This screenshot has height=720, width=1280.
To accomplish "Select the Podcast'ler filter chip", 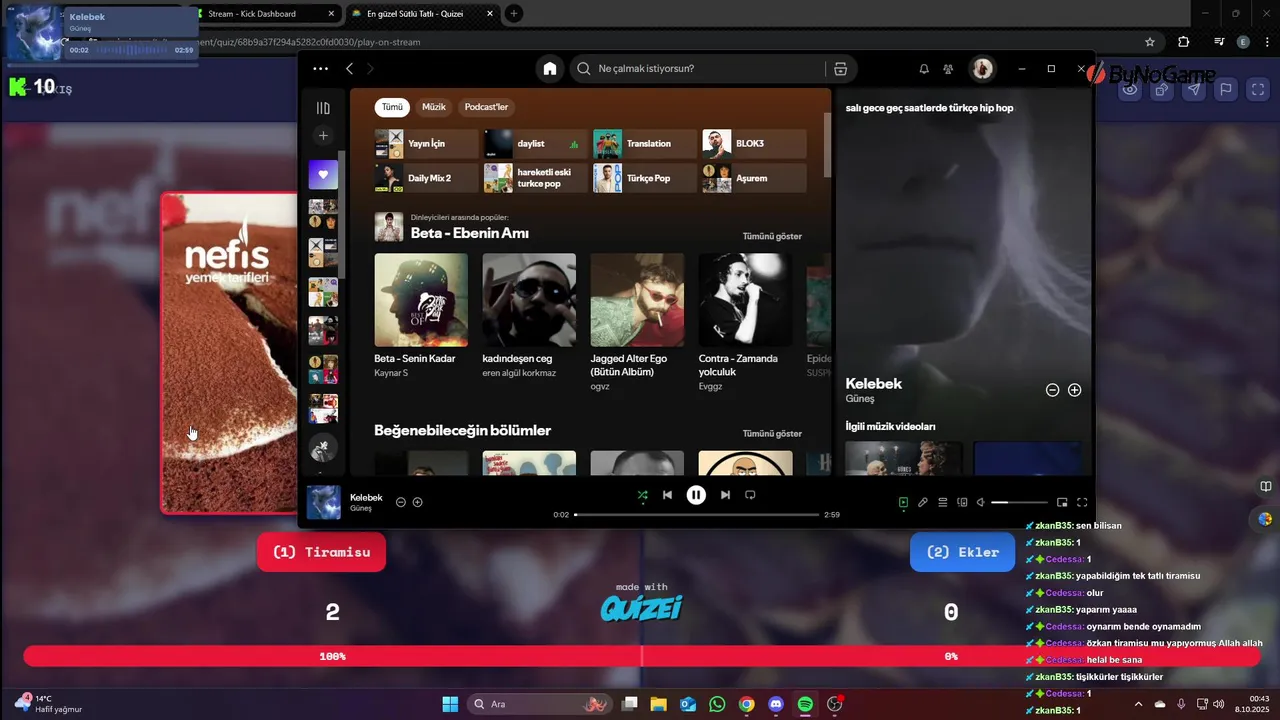I will [x=486, y=107].
